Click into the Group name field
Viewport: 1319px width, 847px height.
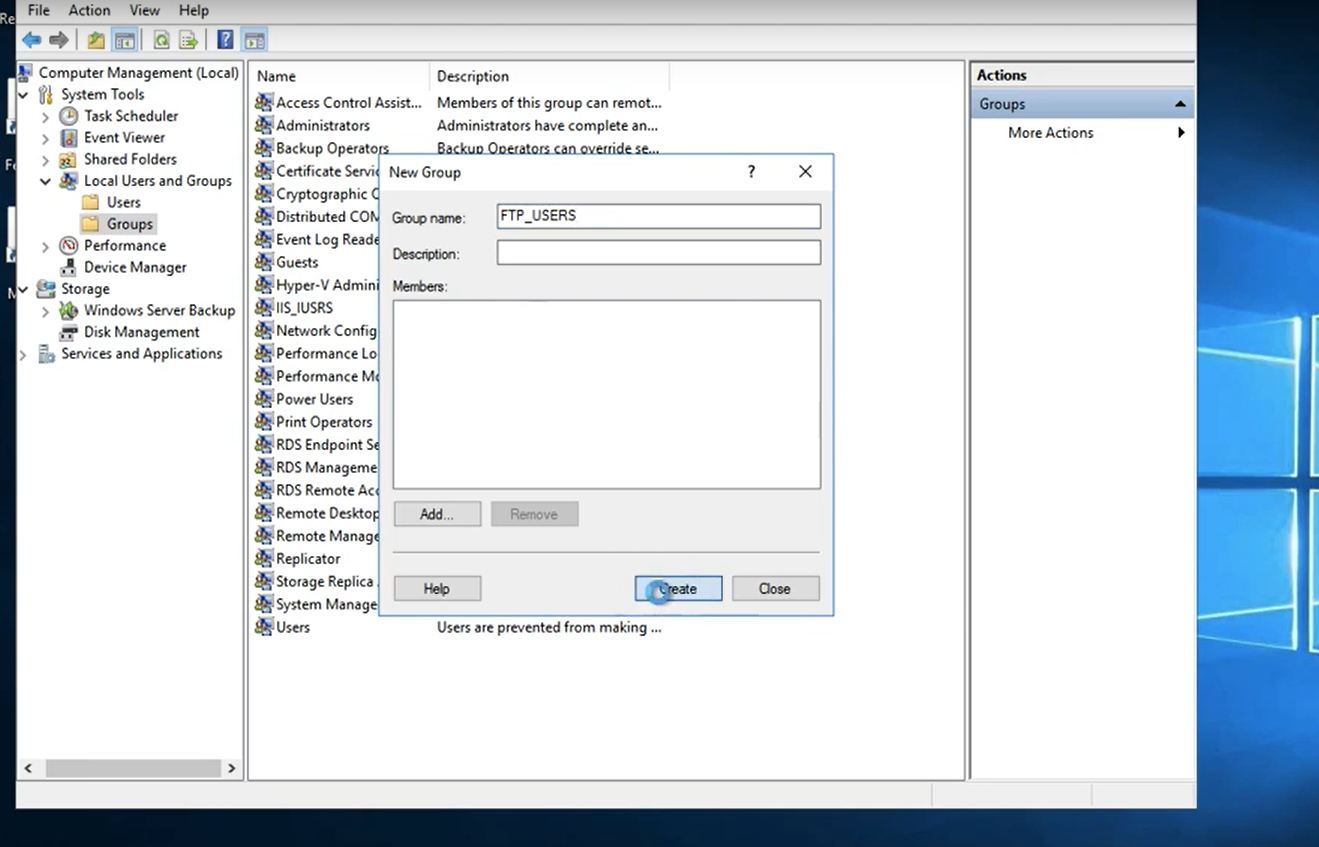(659, 216)
